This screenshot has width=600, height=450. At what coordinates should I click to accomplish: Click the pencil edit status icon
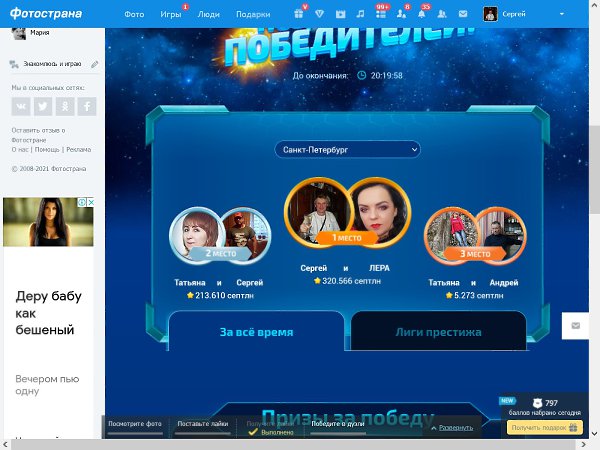click(x=94, y=64)
